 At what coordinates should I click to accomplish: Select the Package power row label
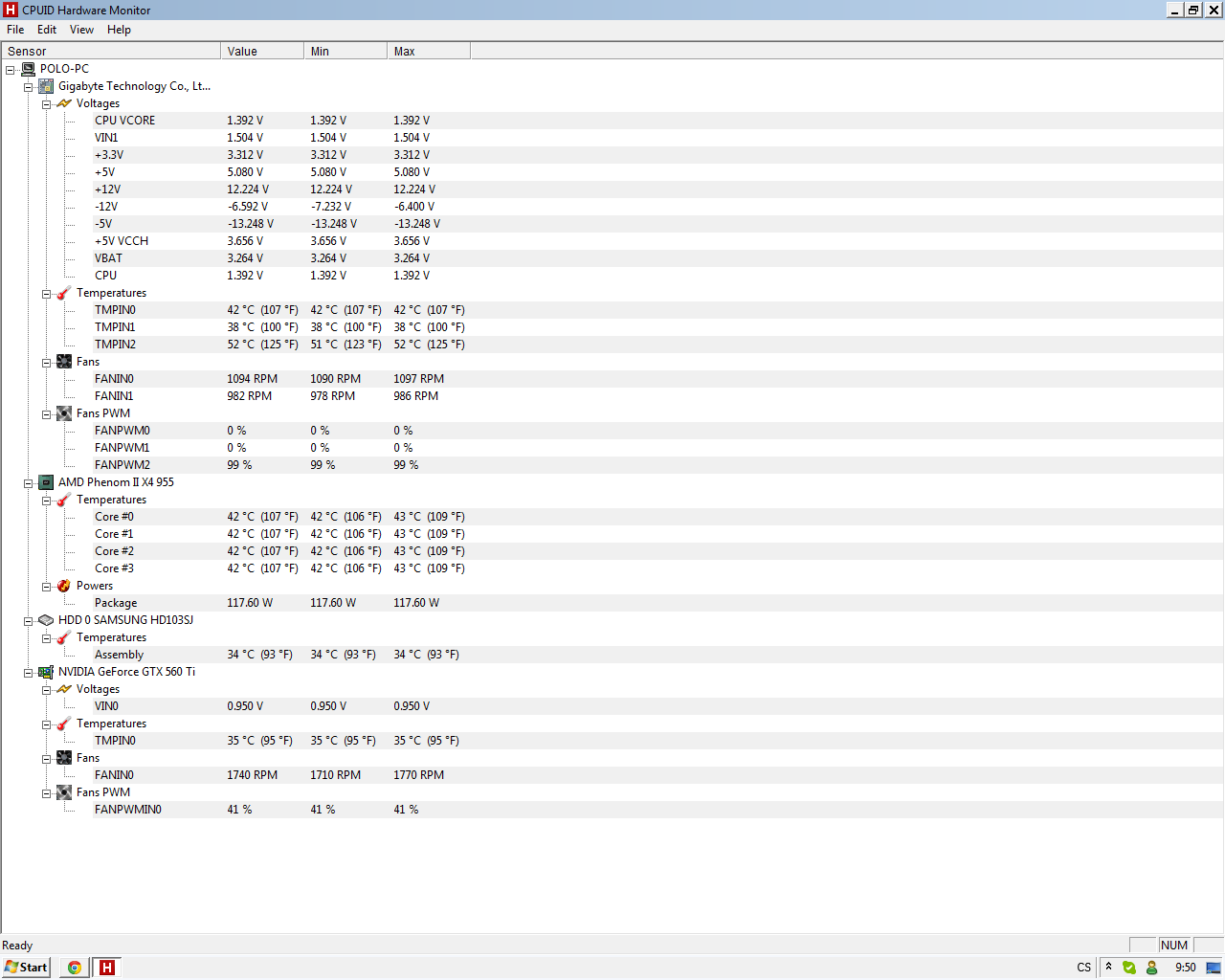pos(116,603)
